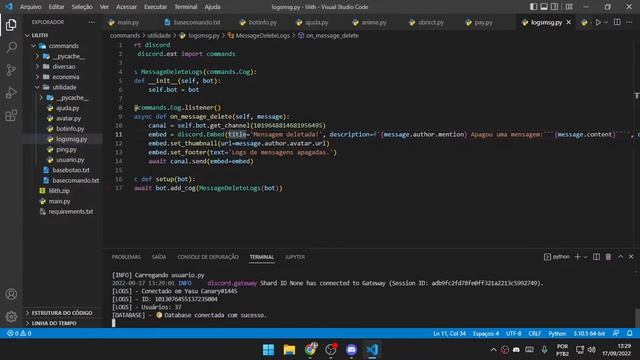Open the Run and Debug view

point(11,93)
